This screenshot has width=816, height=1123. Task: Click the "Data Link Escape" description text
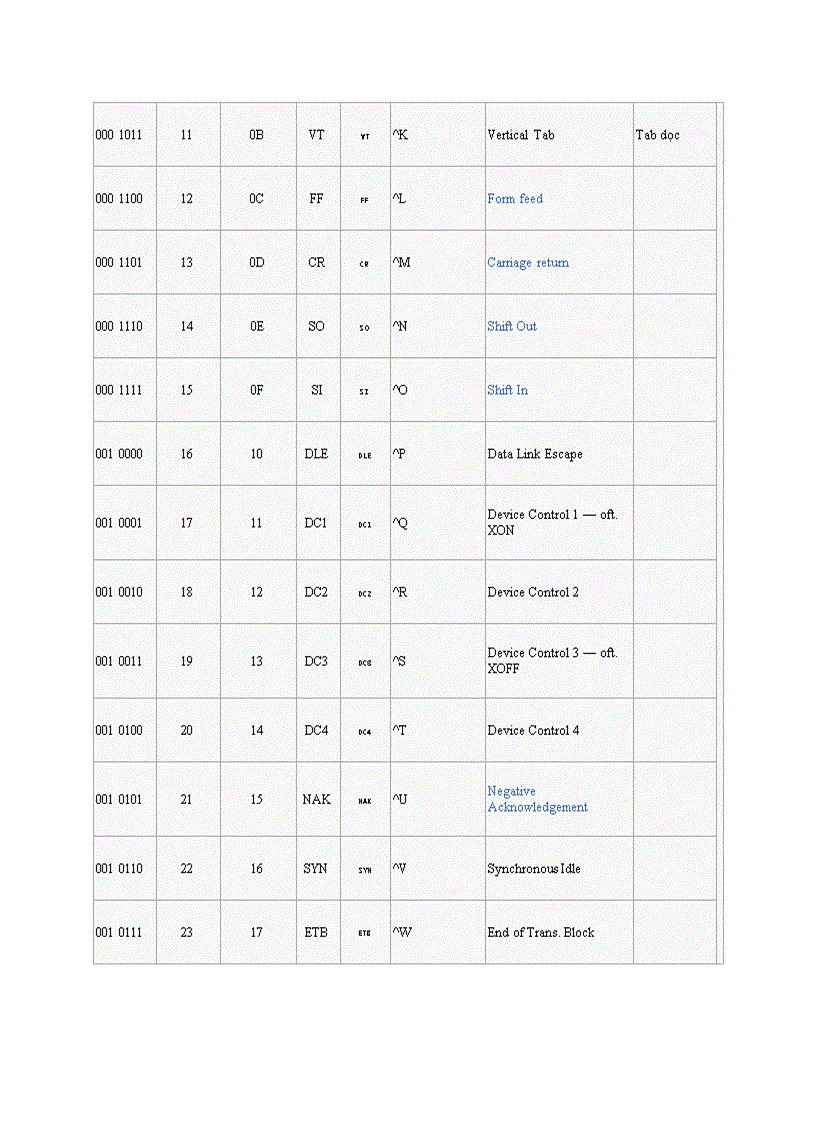[x=535, y=455]
